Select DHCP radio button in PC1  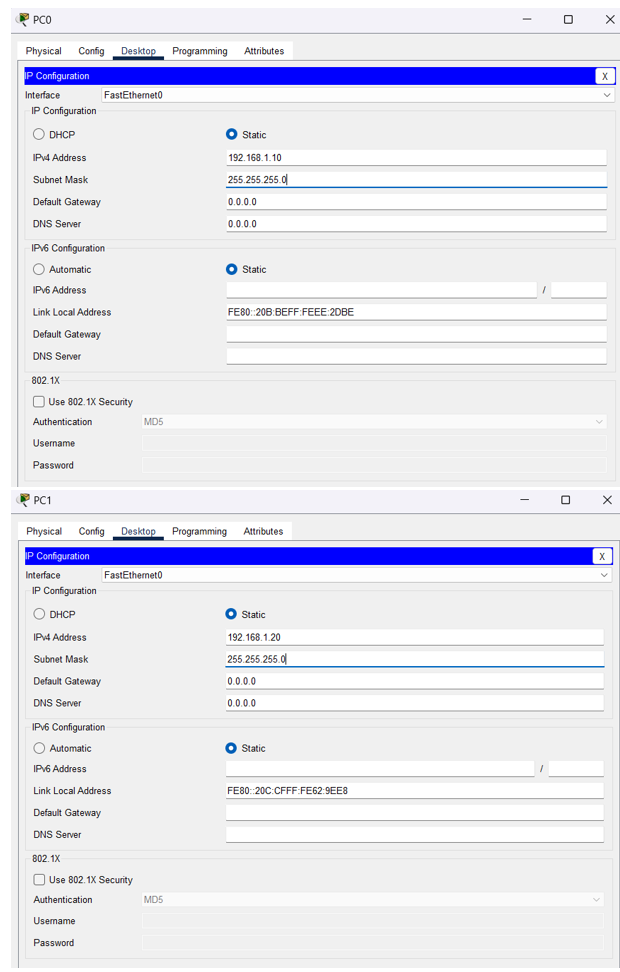click(40, 614)
